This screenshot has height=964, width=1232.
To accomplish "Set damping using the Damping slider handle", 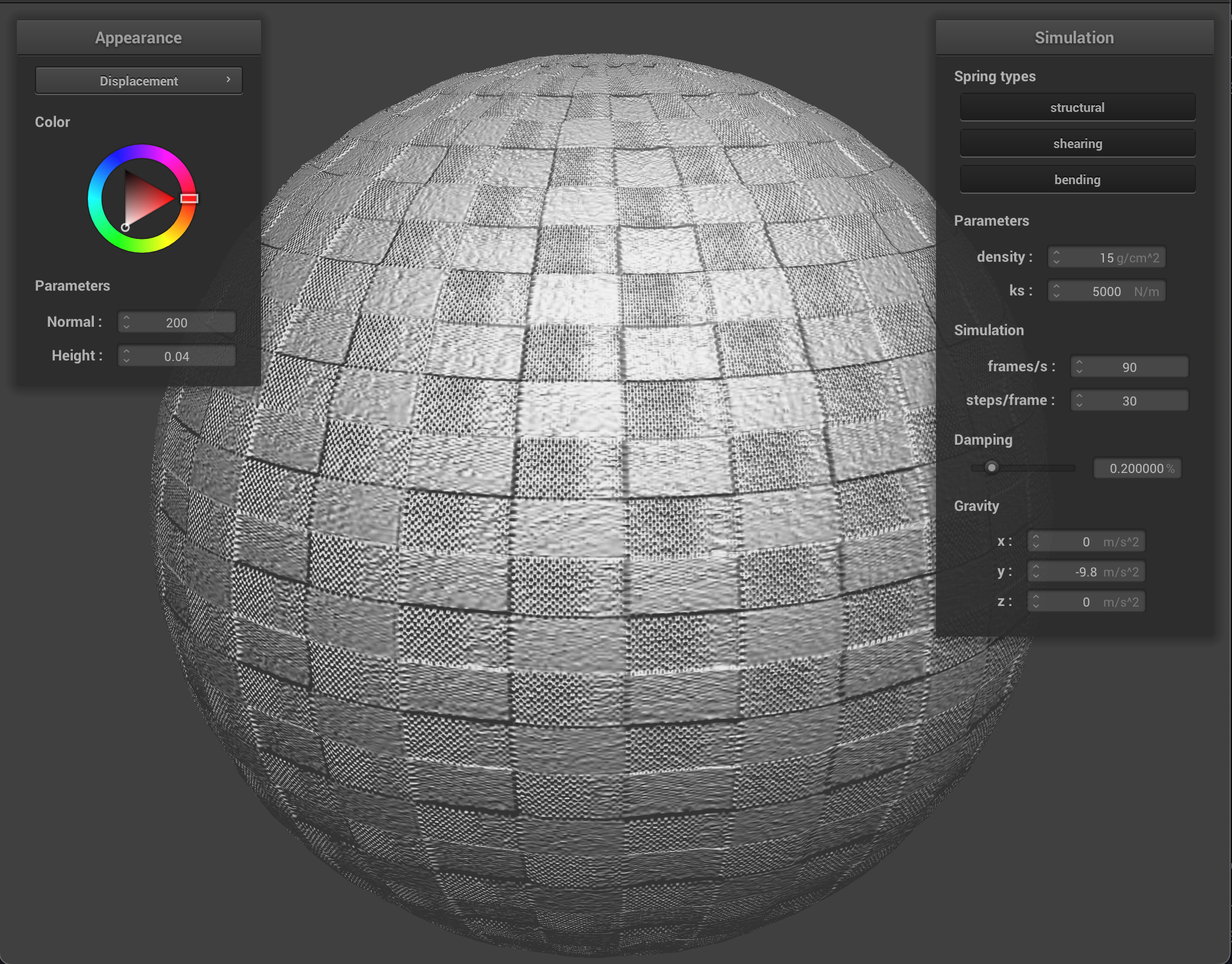I will click(x=991, y=468).
